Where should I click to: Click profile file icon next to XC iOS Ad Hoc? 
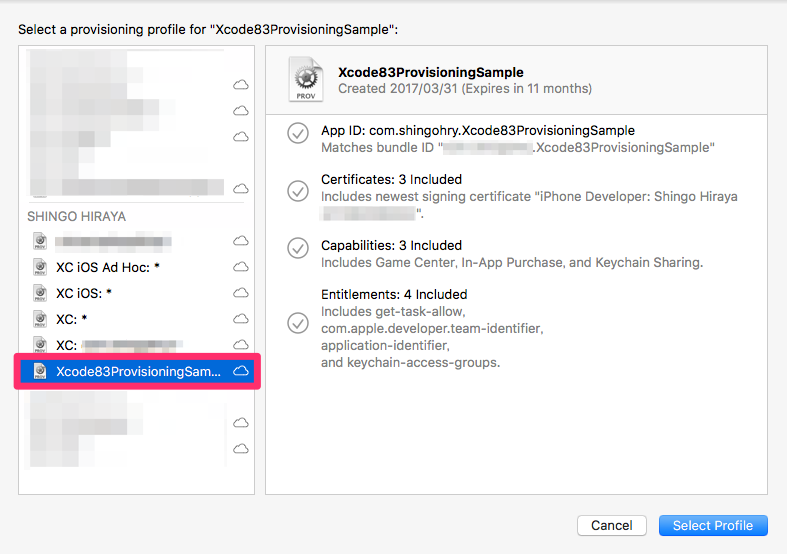40,267
